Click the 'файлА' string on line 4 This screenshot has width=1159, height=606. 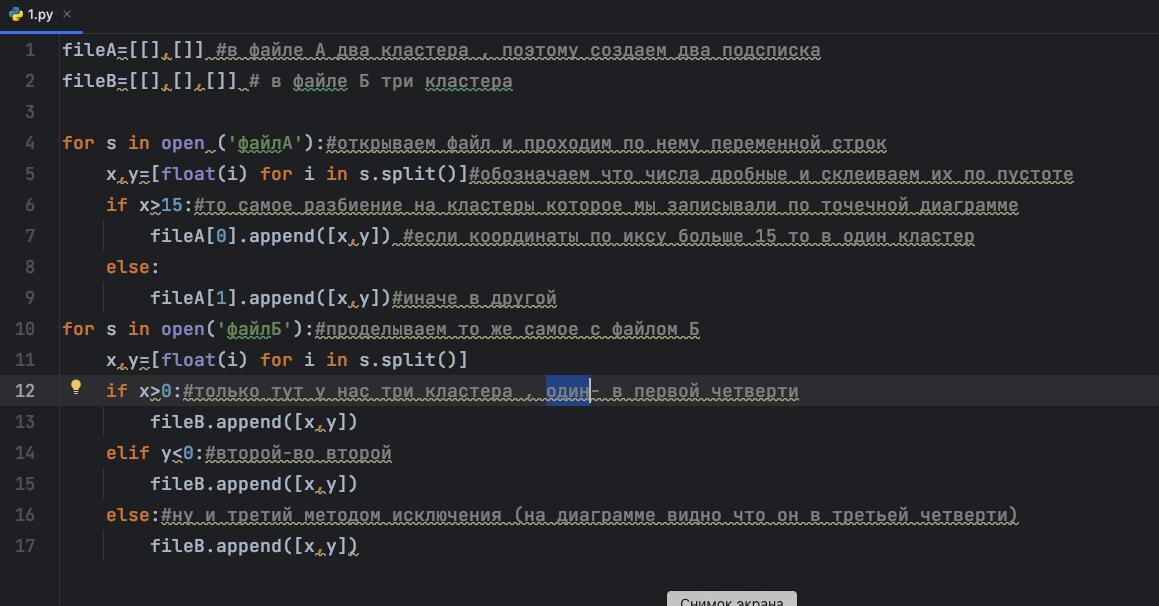(x=265, y=143)
